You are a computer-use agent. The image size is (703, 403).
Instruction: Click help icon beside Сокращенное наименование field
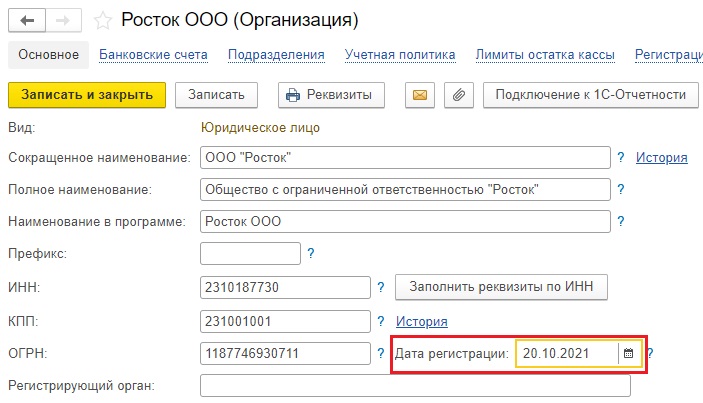621,157
